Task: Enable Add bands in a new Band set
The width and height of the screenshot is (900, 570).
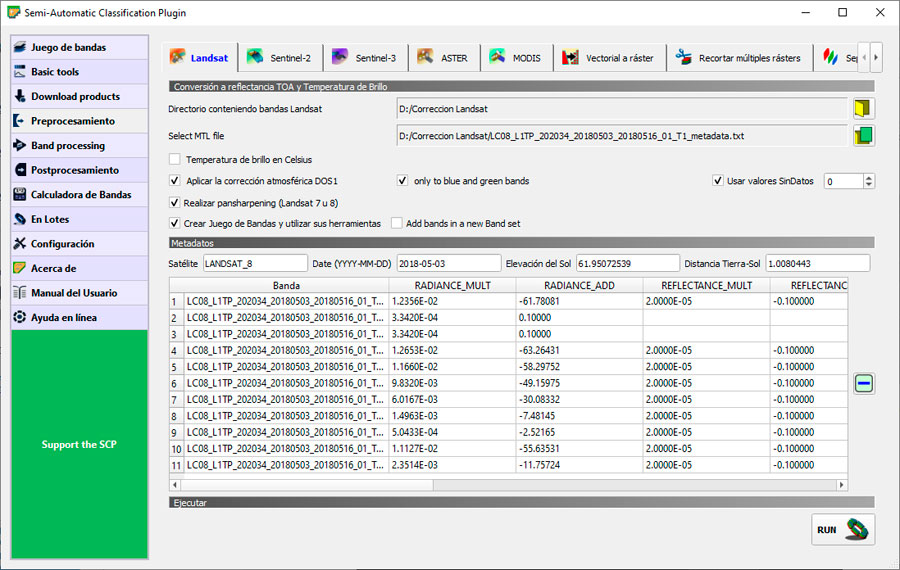Action: click(396, 223)
